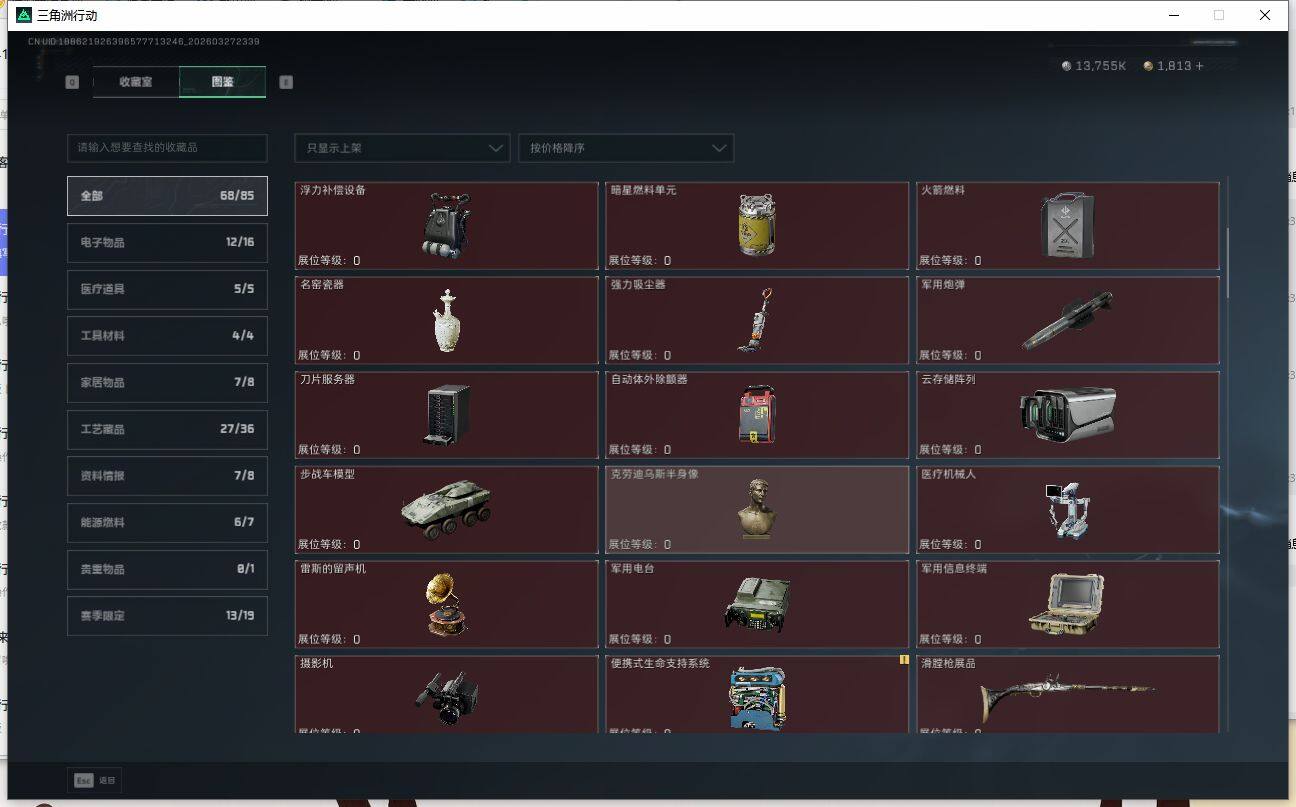Filter by 电子物品 category
Viewport: 1296px width, 807px height.
point(167,242)
